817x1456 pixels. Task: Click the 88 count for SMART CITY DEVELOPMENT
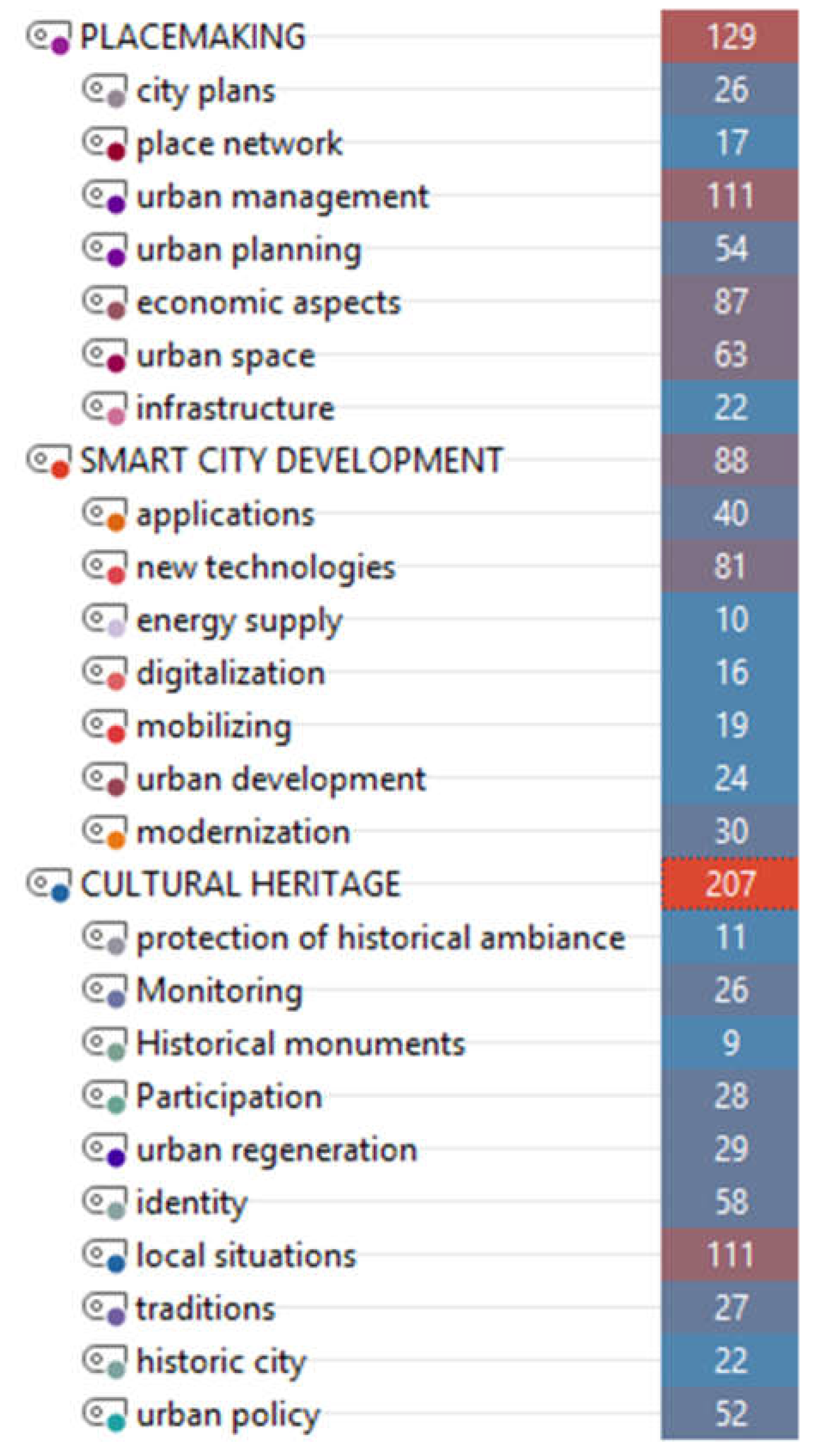(729, 461)
